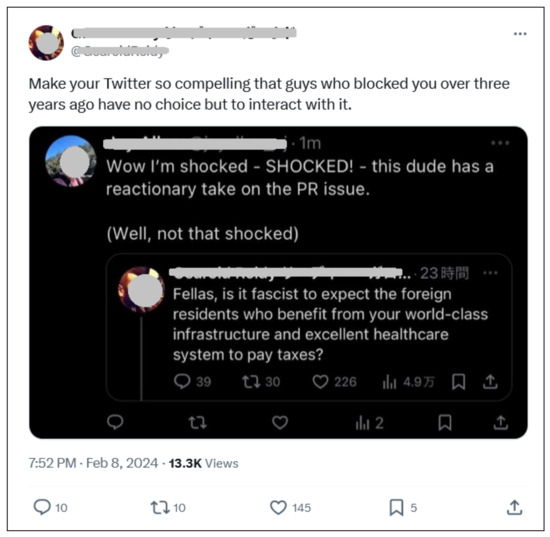Like the 'Wow I'm shocked' quoted tweet
550x537 pixels.
click(280, 422)
